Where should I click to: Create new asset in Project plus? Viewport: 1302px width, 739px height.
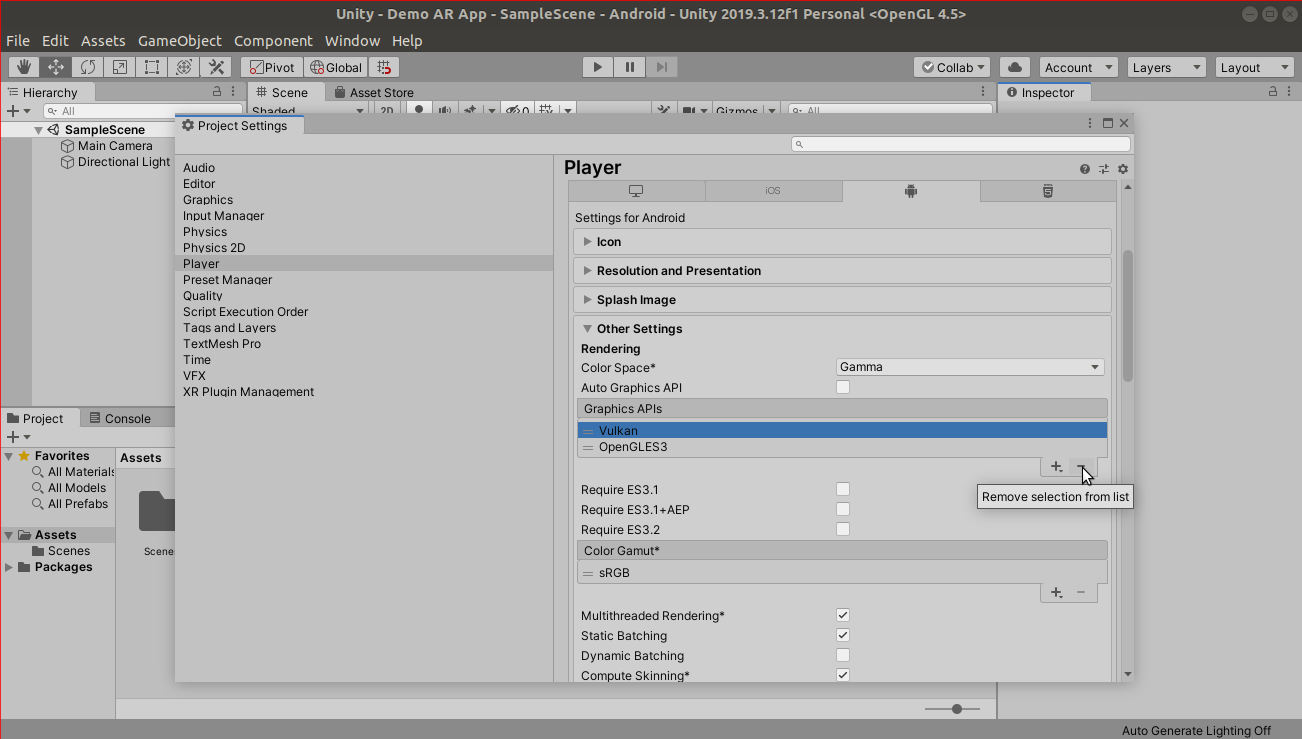click(x=17, y=437)
